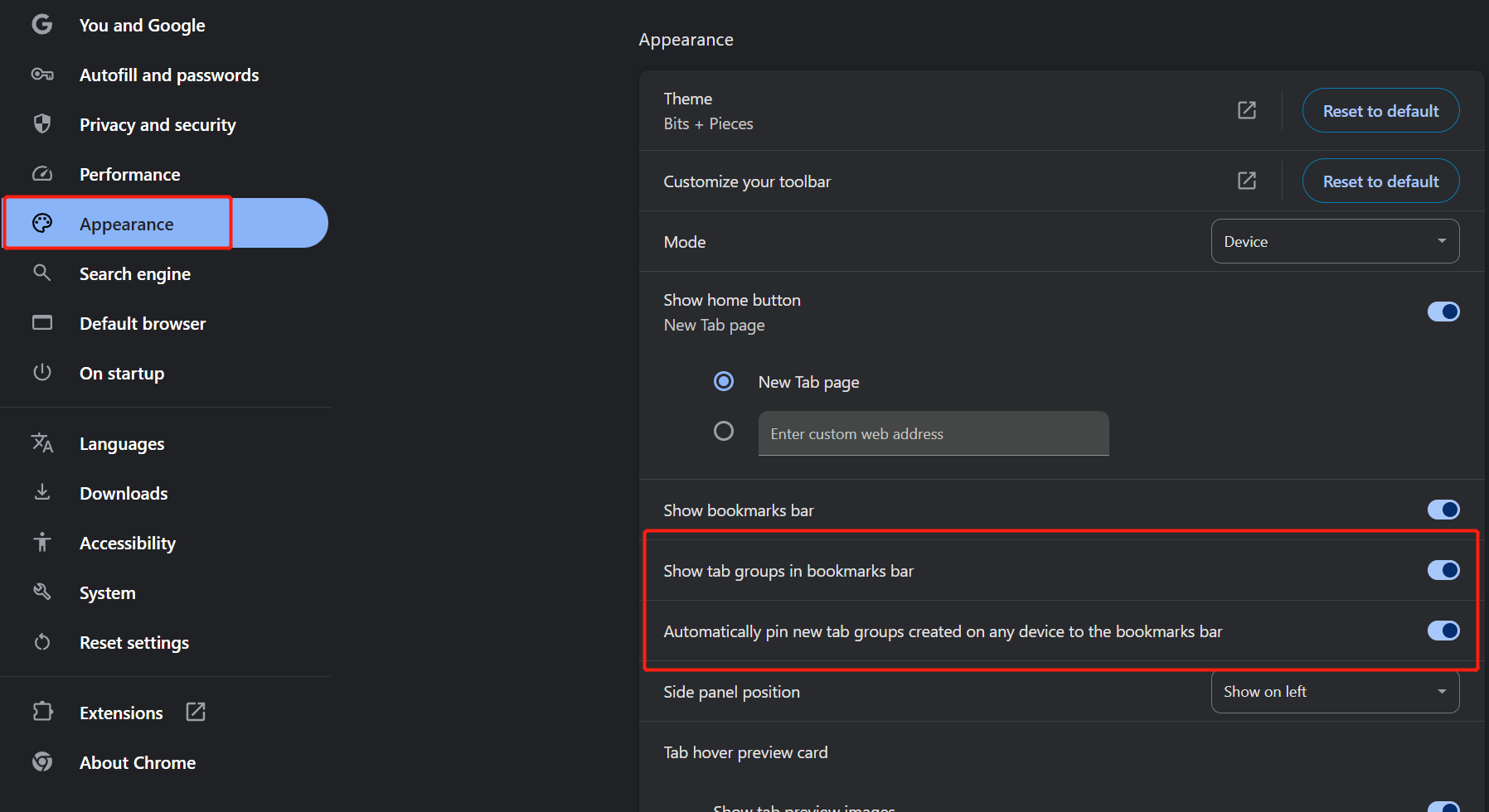
Task: Open Downloads settings
Action: tap(124, 494)
